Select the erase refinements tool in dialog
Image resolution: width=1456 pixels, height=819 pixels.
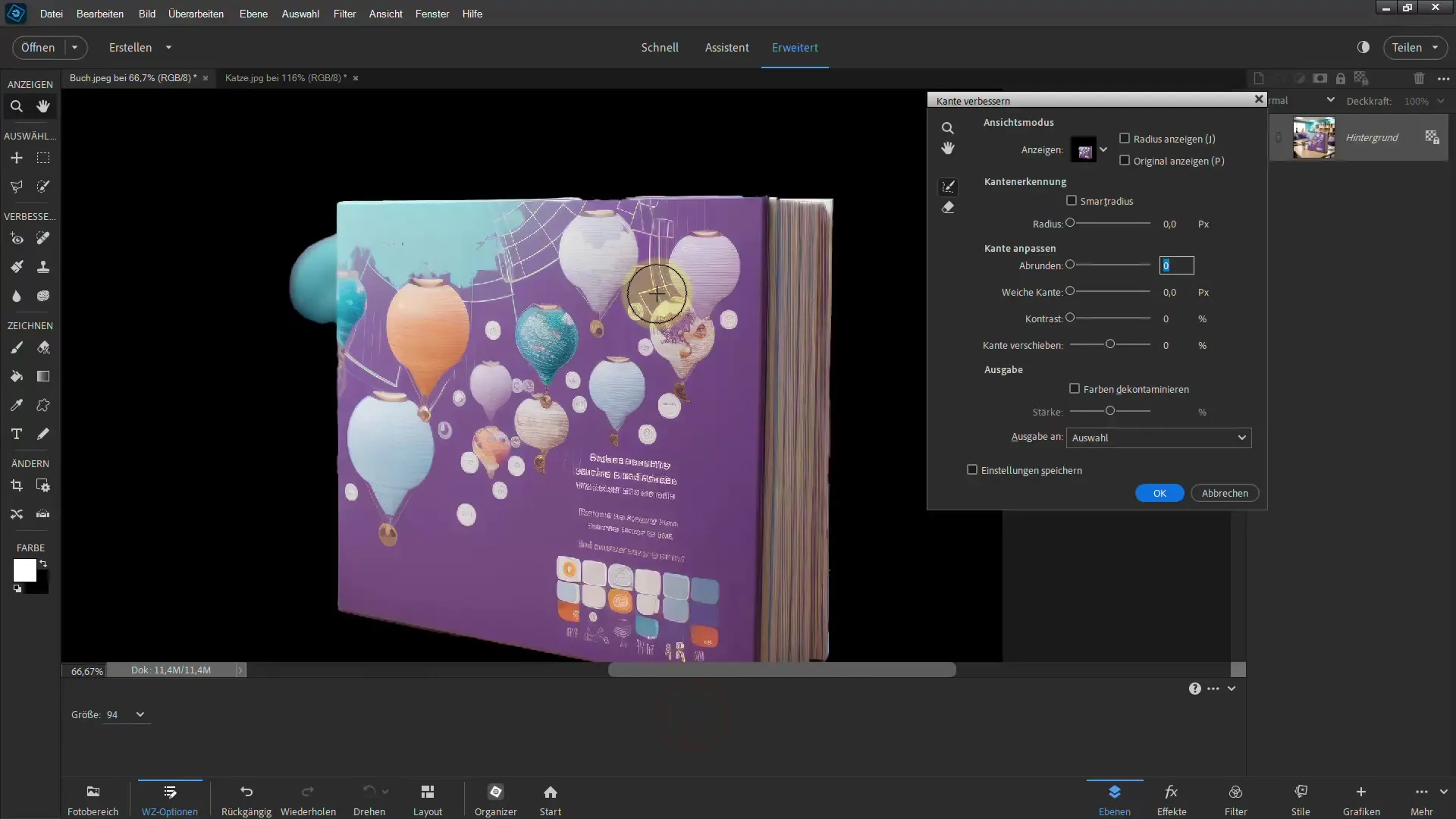(948, 208)
